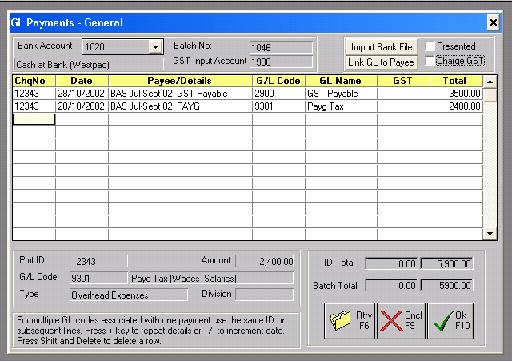Click the Import Bank File button
The width and height of the screenshot is (513, 362).
click(381, 47)
